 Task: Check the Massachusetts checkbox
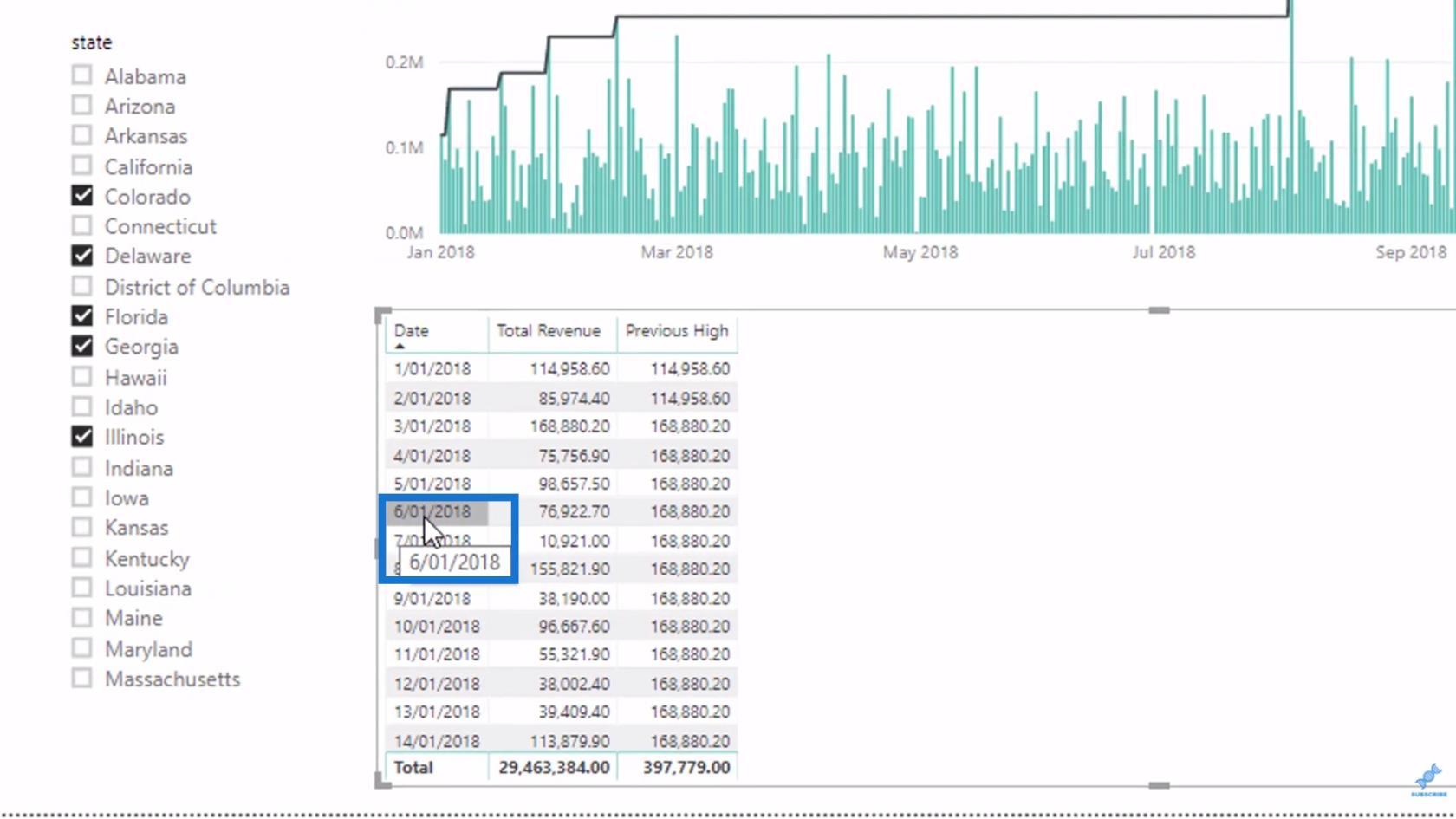pyautogui.click(x=81, y=678)
